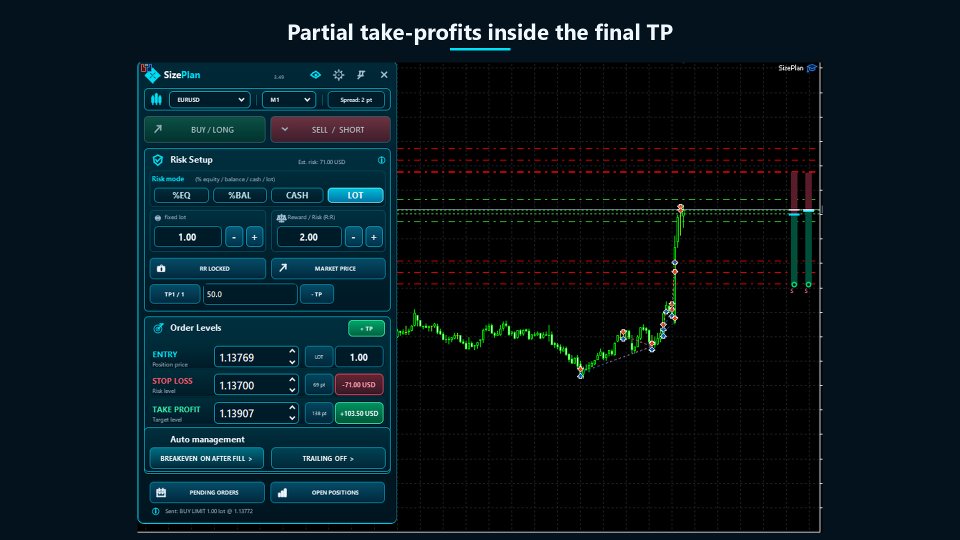Viewport: 960px width, 540px height.
Task: Select the %EQ risk mode tab
Action: (x=181, y=195)
